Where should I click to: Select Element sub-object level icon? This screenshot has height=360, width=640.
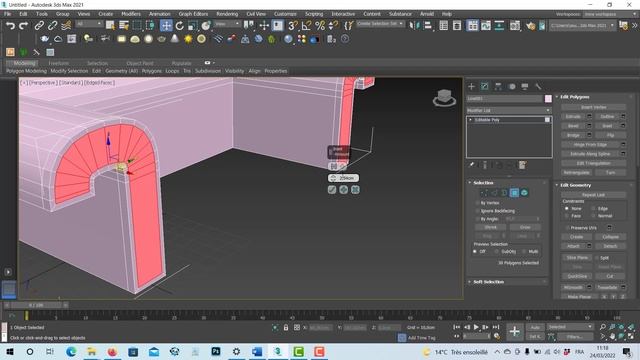[524, 193]
